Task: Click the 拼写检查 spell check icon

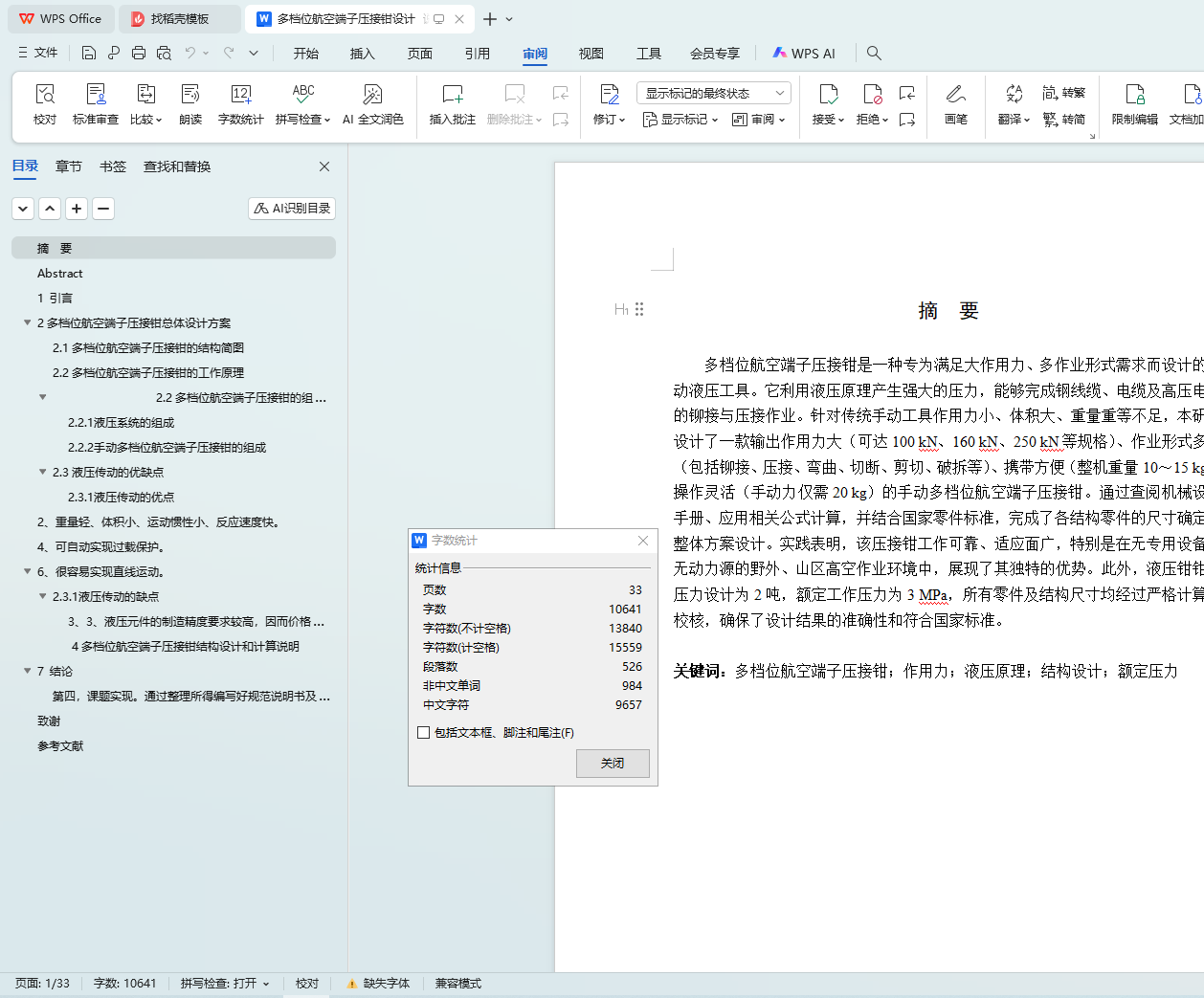Action: (303, 94)
